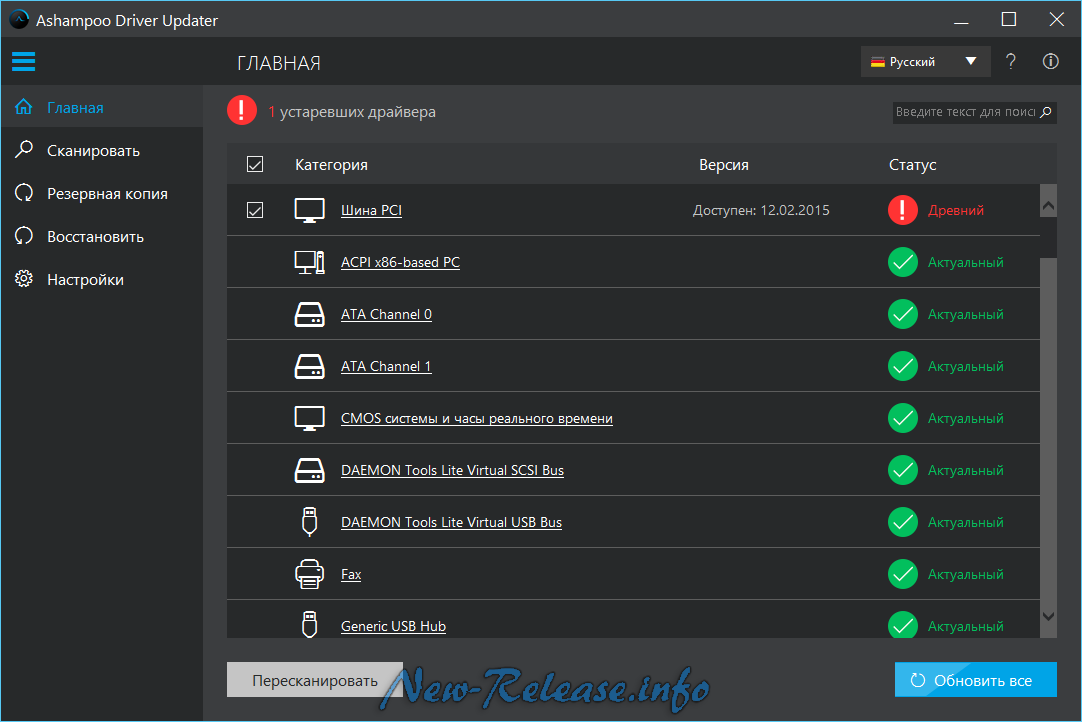Screen dimensions: 1082x722
Task: Open DAEMON Tools Lite Virtual SCSI Bus link
Action: pyautogui.click(x=453, y=471)
